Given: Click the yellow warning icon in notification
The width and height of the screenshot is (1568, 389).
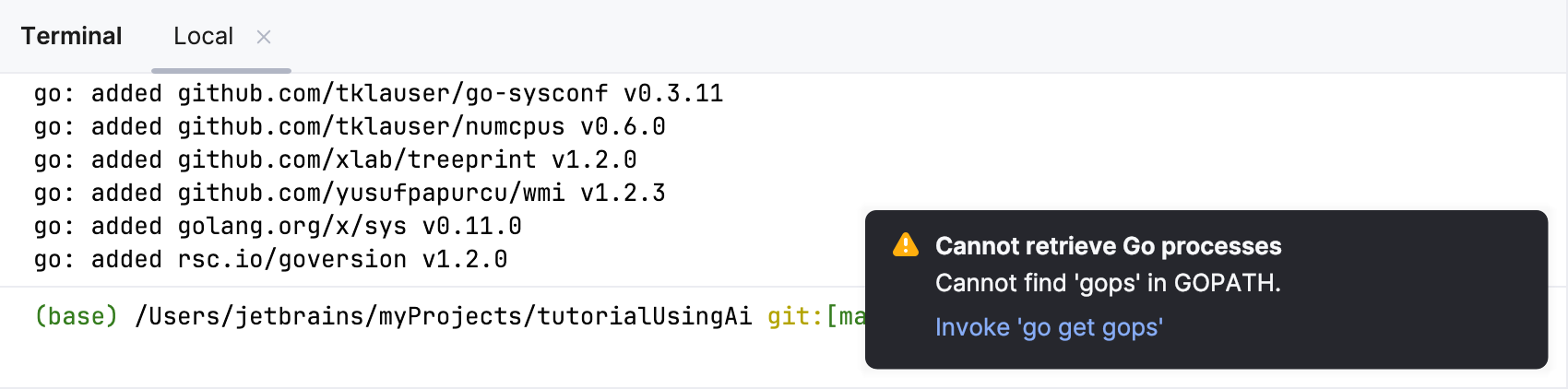Looking at the screenshot, I should tap(906, 245).
